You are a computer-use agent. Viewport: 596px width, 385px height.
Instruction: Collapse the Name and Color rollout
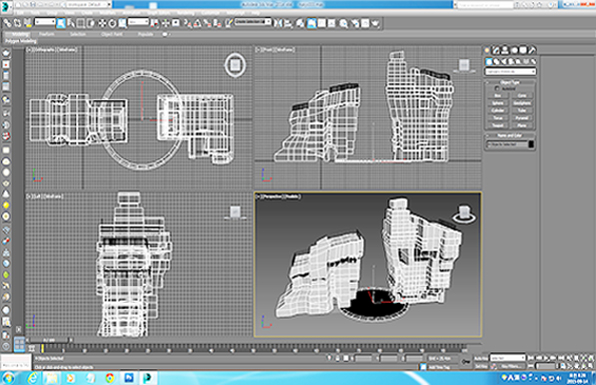click(510, 135)
